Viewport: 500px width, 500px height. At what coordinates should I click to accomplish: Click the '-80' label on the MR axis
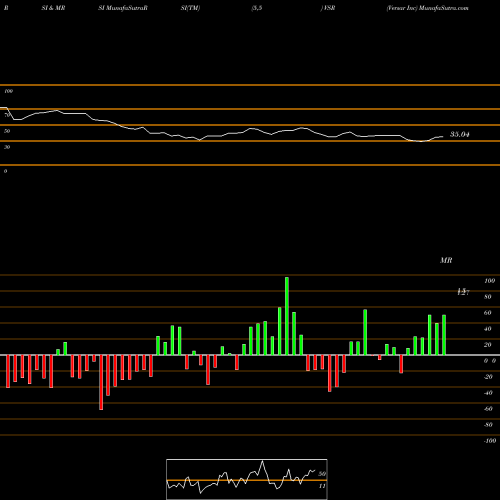(488, 425)
